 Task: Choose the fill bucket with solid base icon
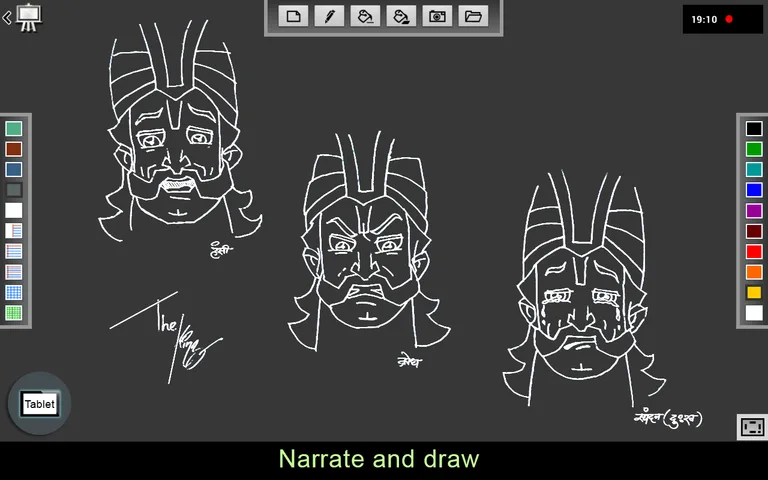tap(401, 17)
